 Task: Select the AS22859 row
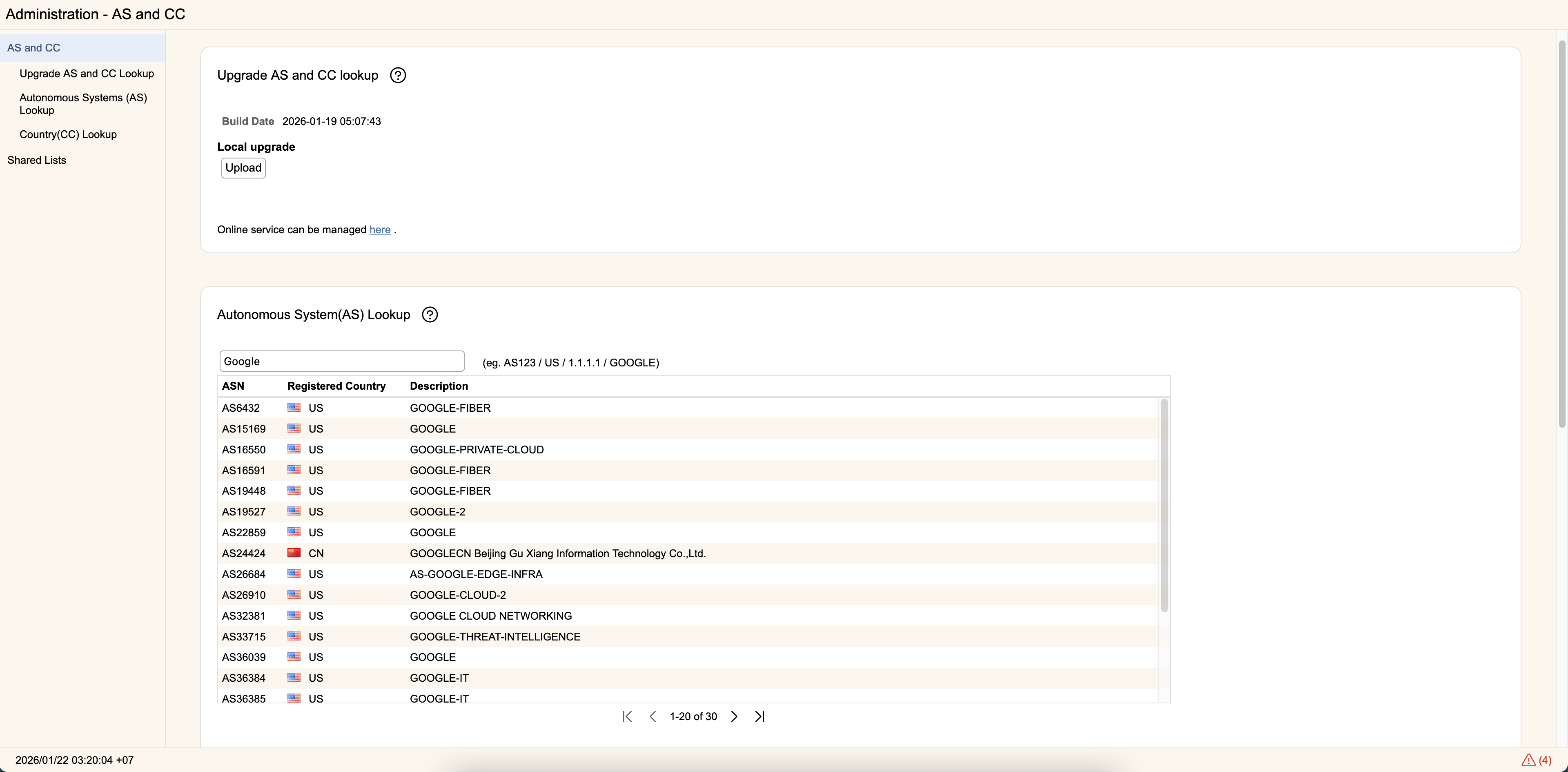[688, 532]
